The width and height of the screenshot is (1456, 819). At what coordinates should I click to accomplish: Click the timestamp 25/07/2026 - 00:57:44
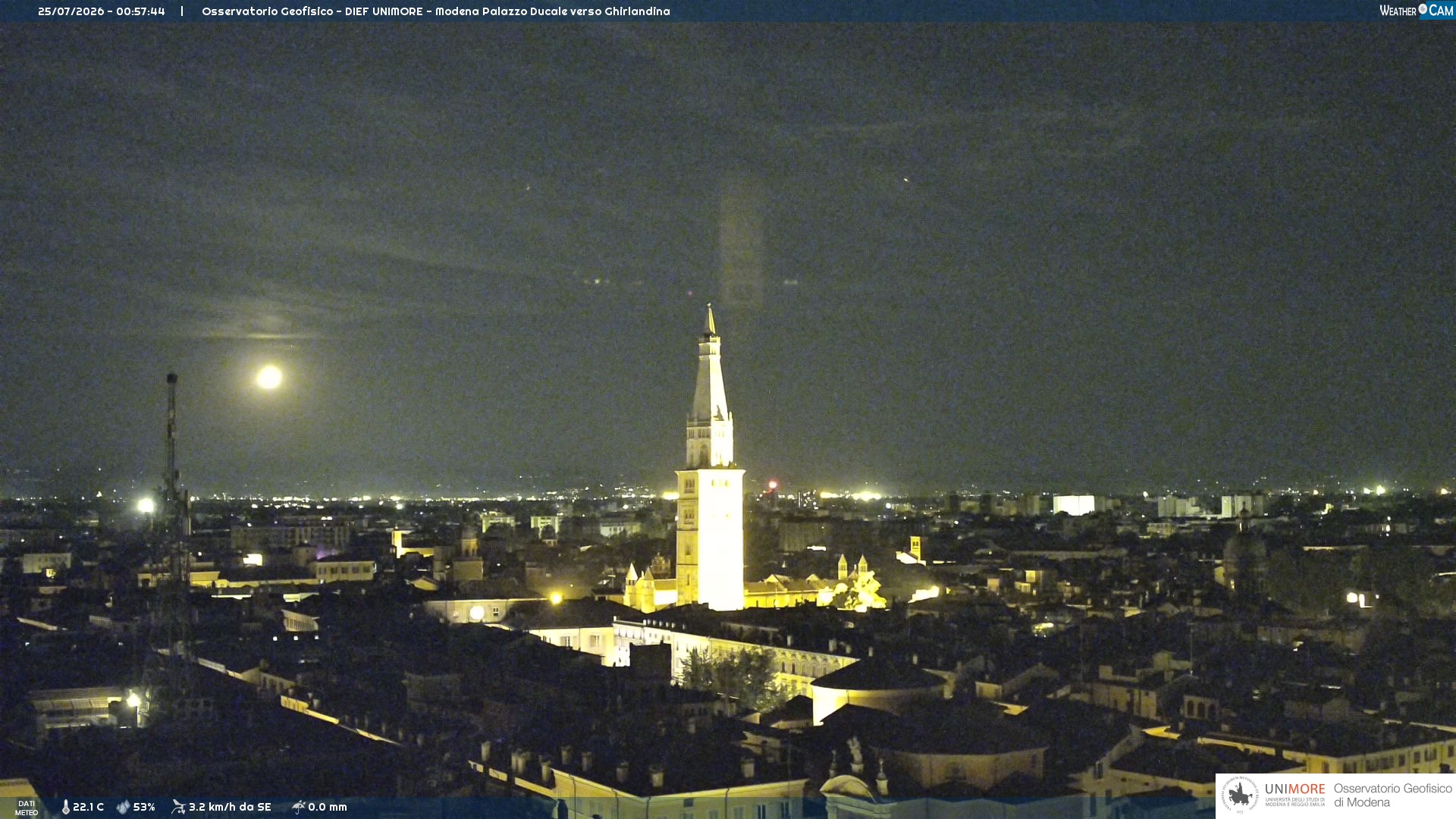[x=102, y=11]
